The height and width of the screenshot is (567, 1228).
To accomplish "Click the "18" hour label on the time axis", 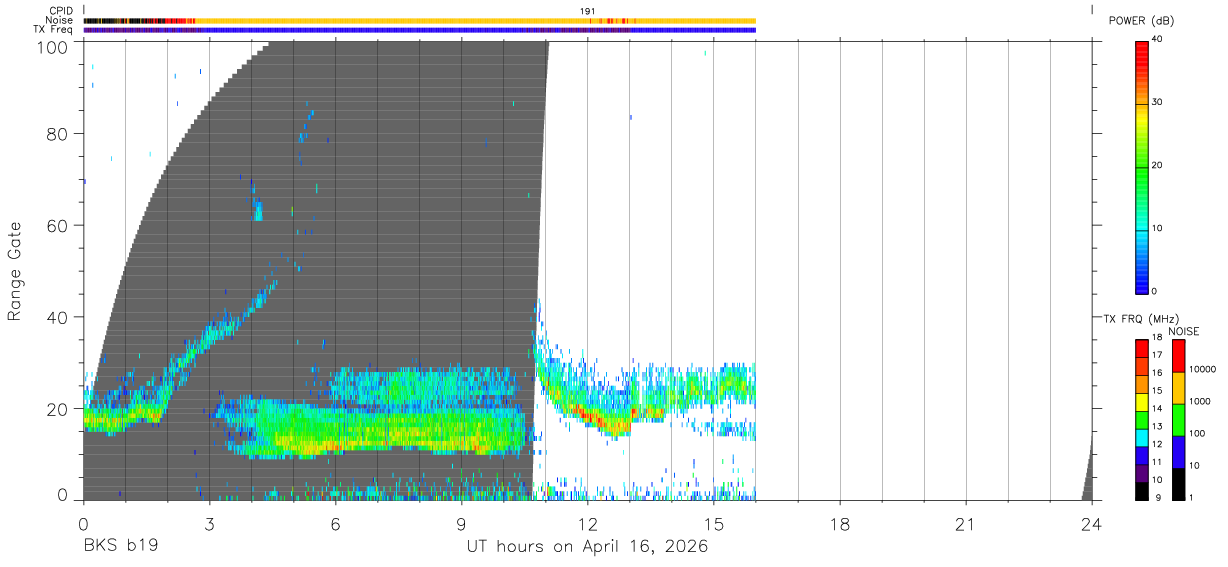I will click(x=839, y=524).
